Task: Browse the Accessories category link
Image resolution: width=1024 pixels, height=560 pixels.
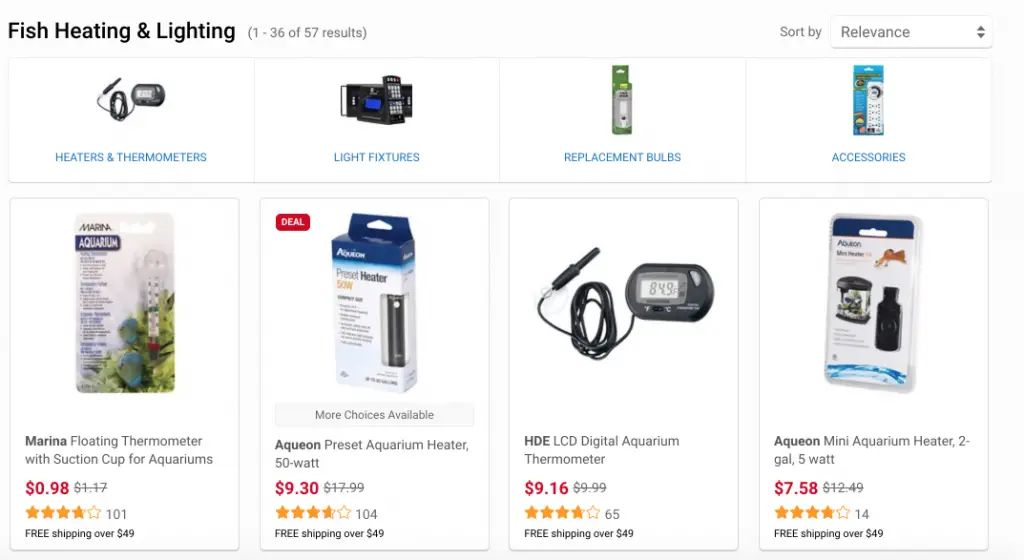Action: (868, 157)
